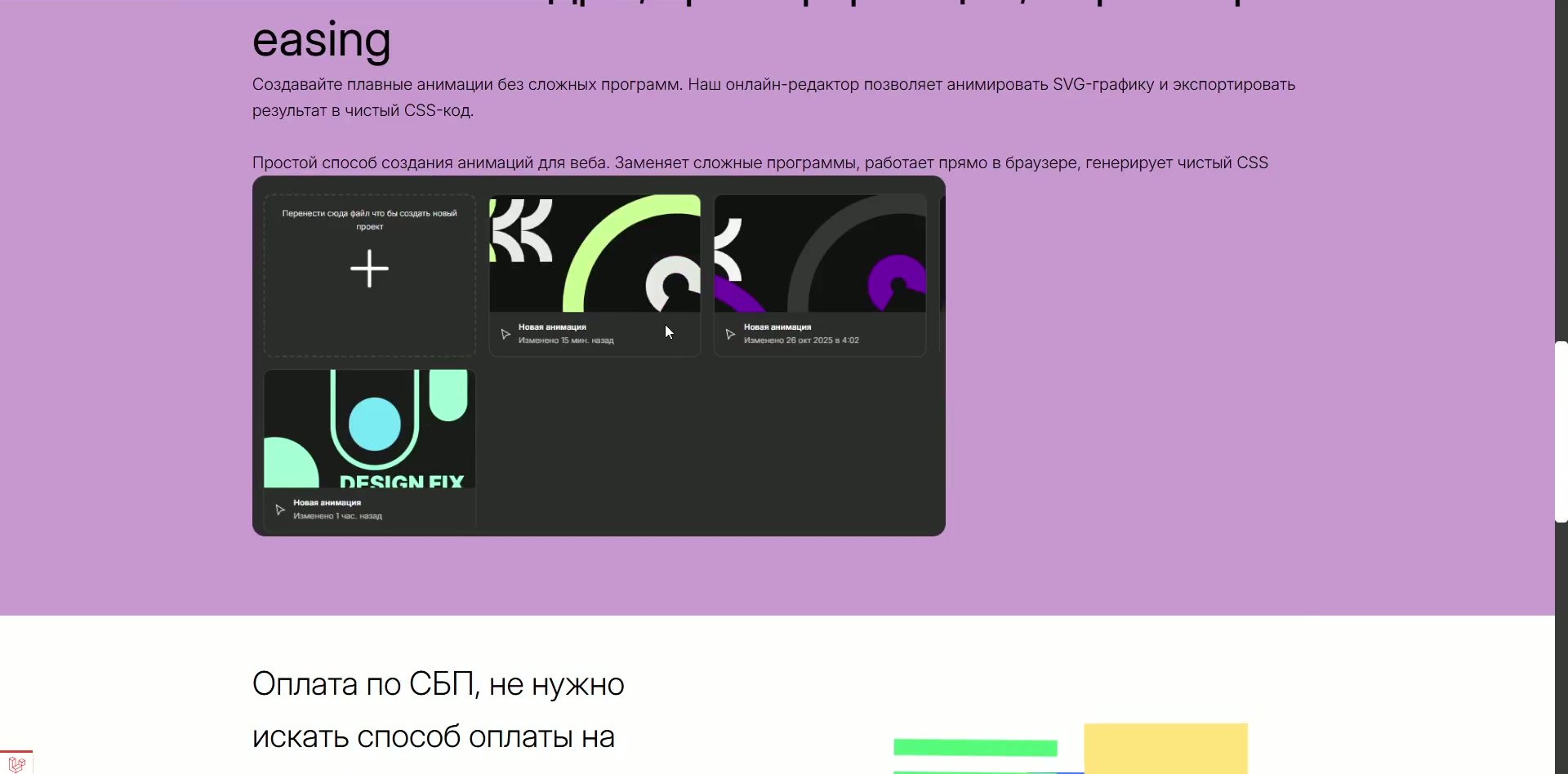Click the cursor icon beside 'Изменено 26 окт 2025 в 4:02'
Viewport: 1568px width, 774px height.
coord(730,334)
